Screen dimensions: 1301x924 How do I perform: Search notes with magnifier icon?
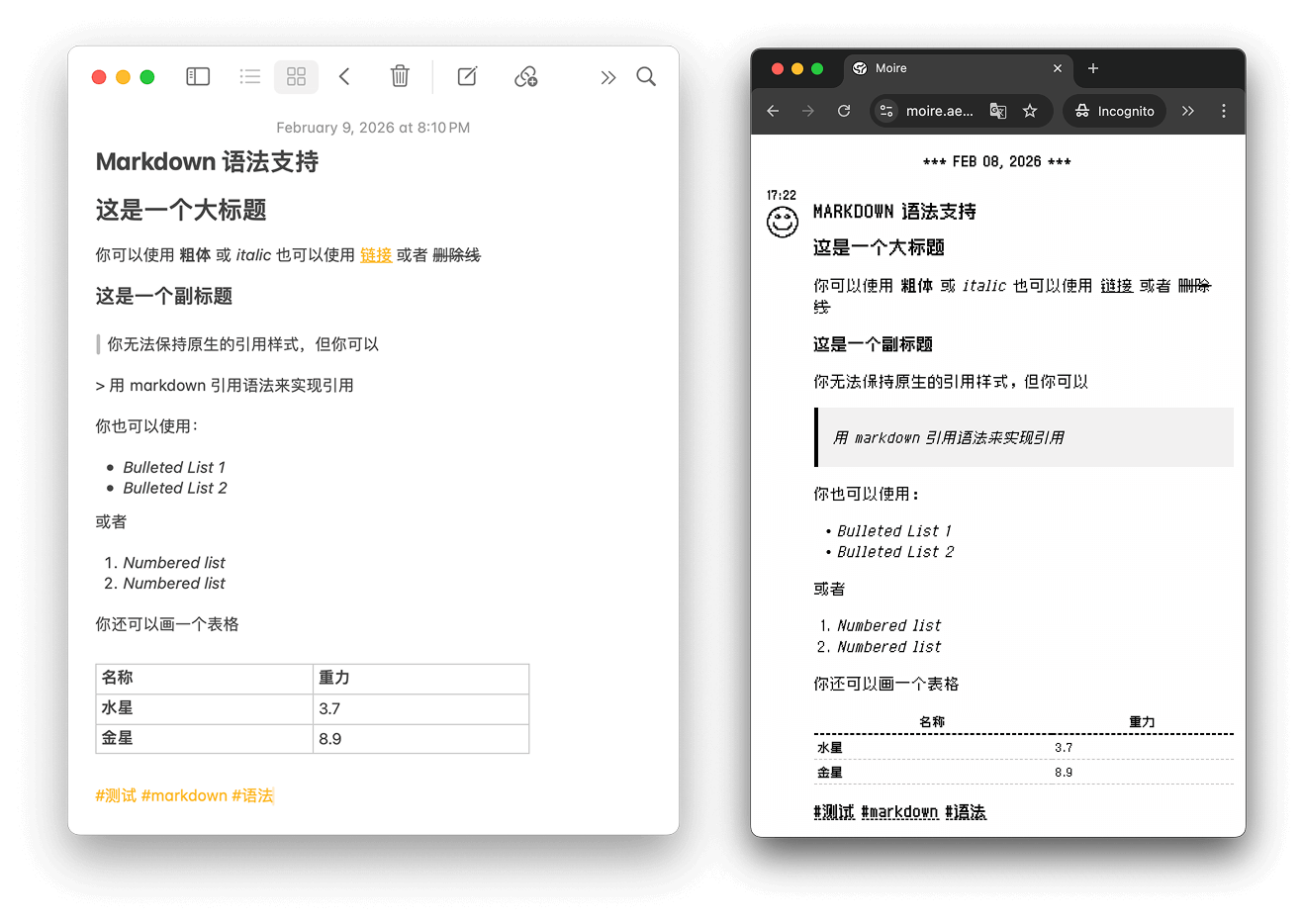coord(646,76)
